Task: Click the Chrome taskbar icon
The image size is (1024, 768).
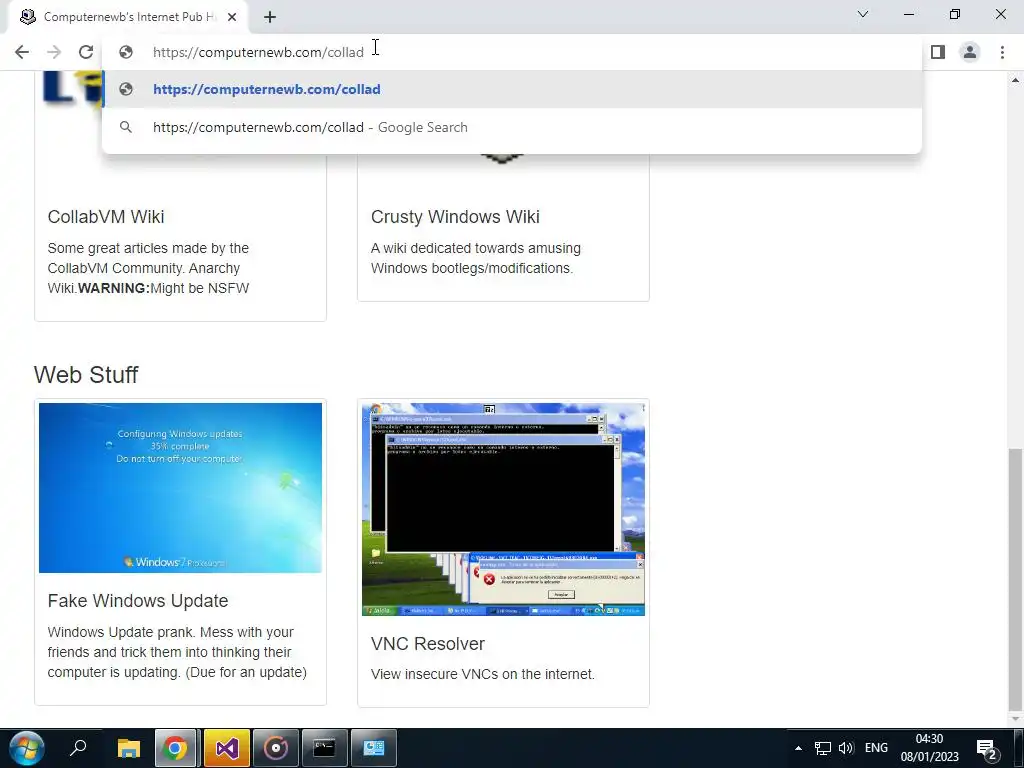Action: 175,748
